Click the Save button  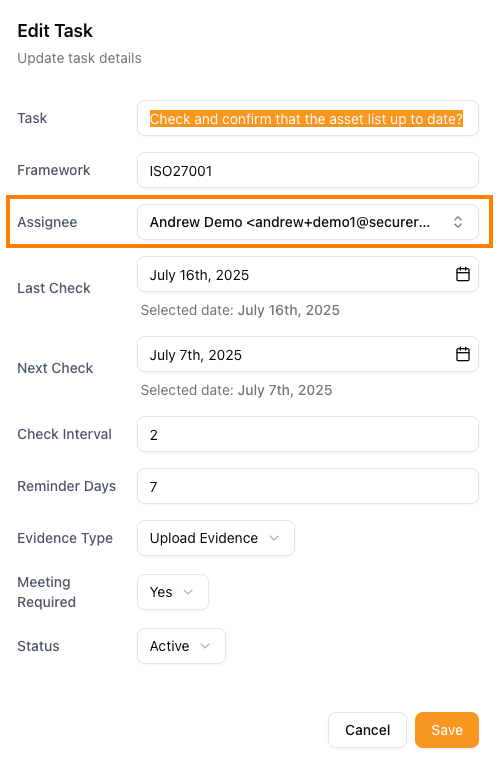(447, 730)
